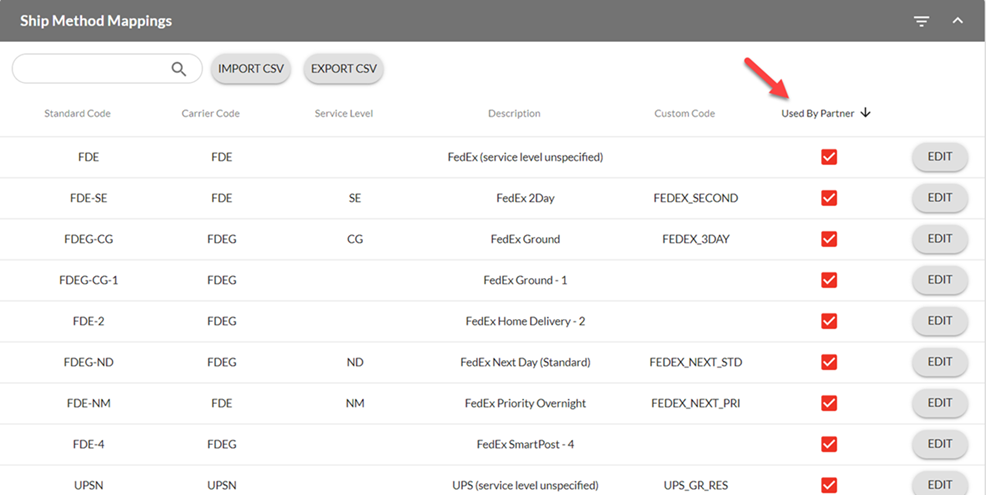Screen dimensions: 986x495
Task: Edit the FedEx Ground - 1 mapping
Action: (x=939, y=280)
